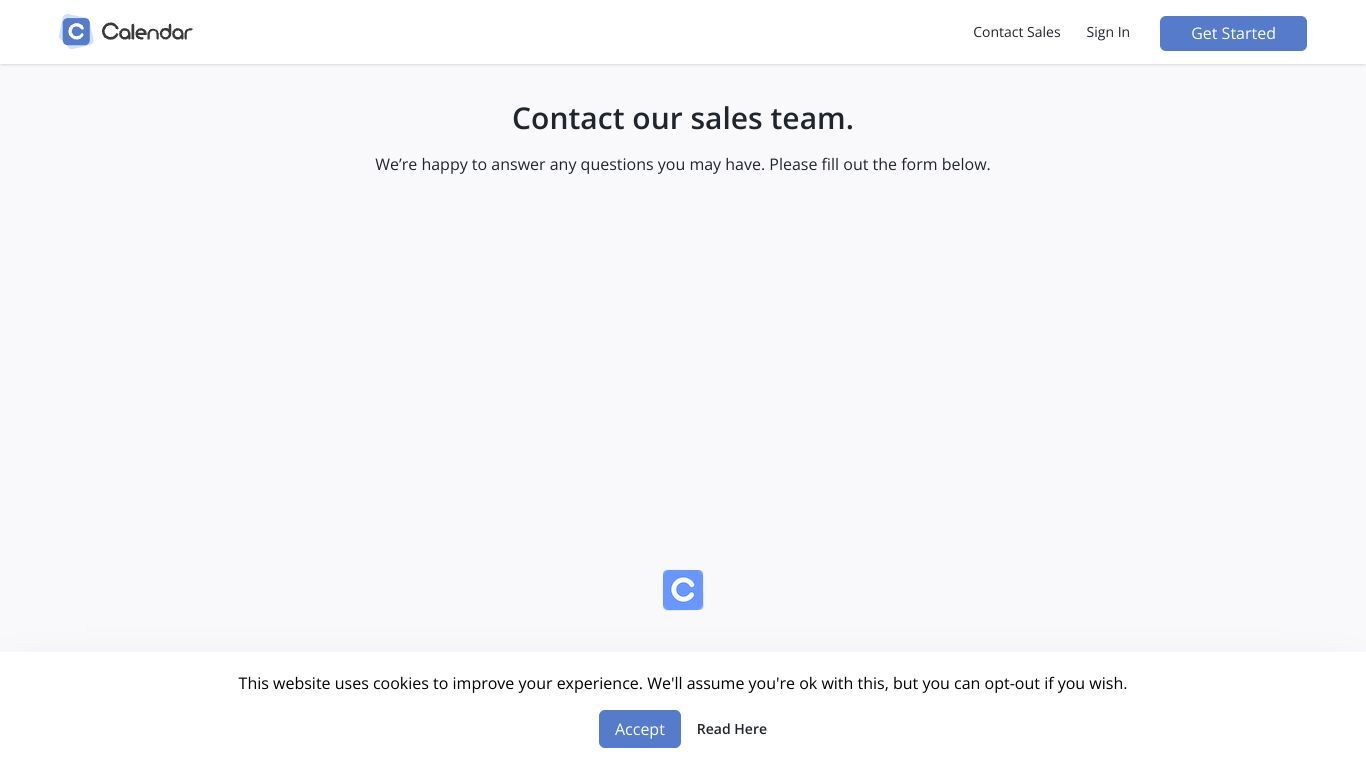Click the word "questions" in the subtitle
Image resolution: width=1366 pixels, height=768 pixels.
tap(617, 165)
